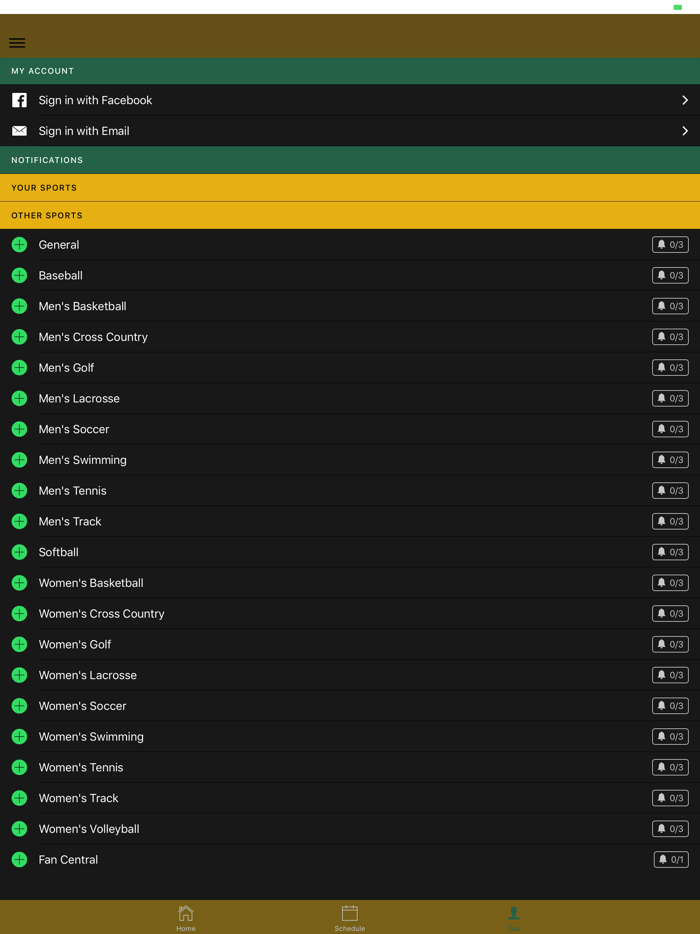Sign in with Facebook

(350, 100)
